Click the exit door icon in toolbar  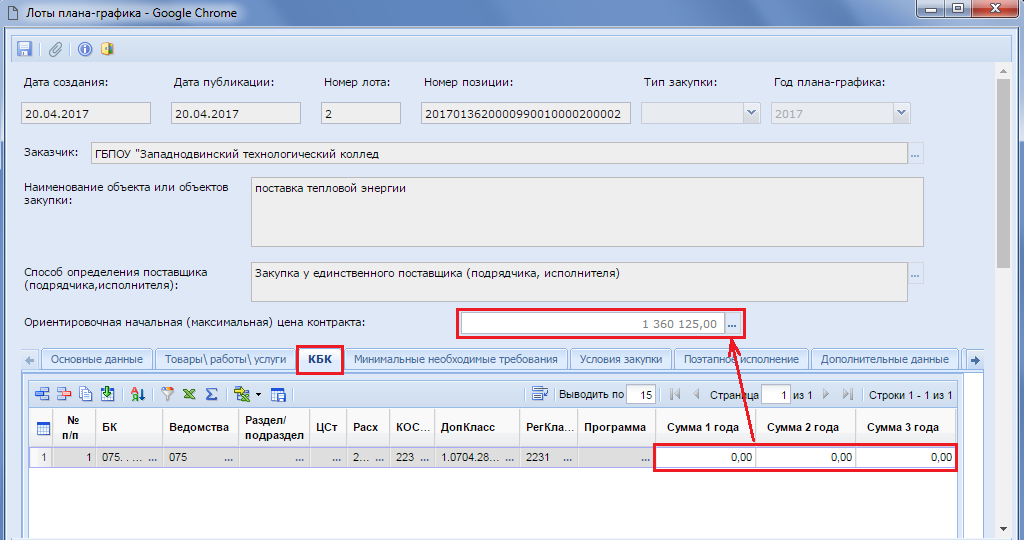(x=107, y=49)
